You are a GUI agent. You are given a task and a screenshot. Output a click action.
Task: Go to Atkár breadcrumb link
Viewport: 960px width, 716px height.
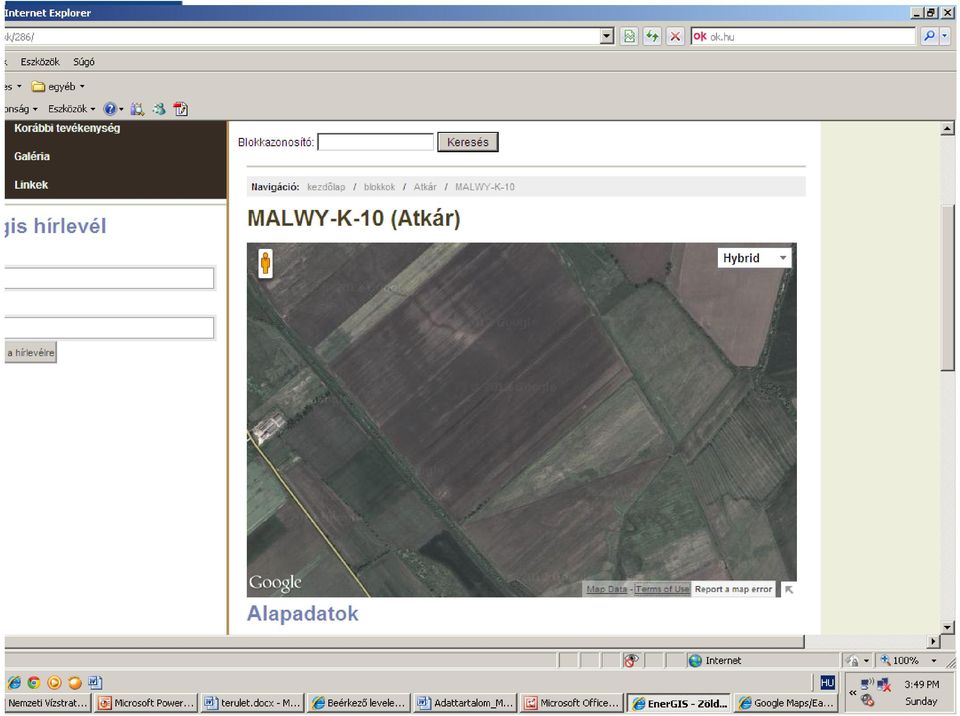(x=425, y=187)
